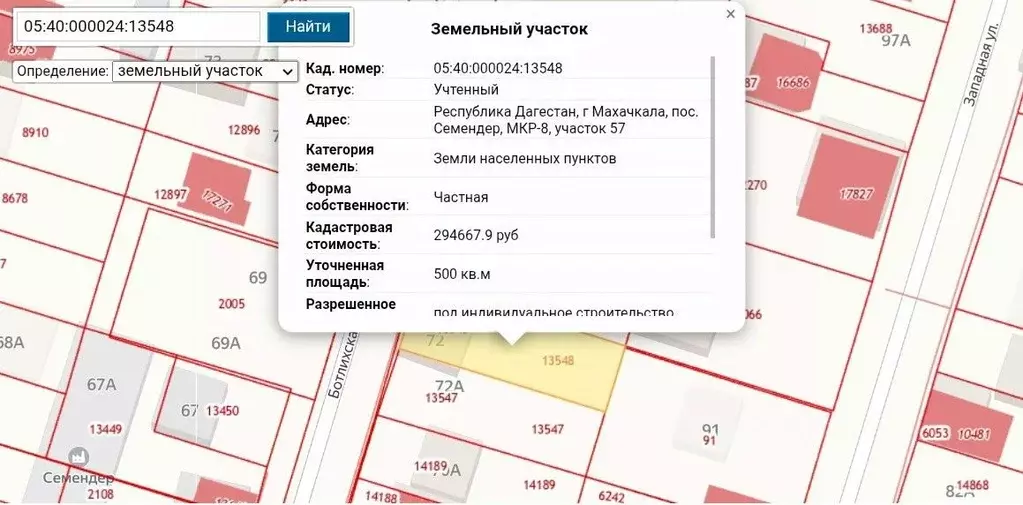This screenshot has height=505, width=1023.
Task: Open the Определение type dropdown
Action: click(204, 71)
